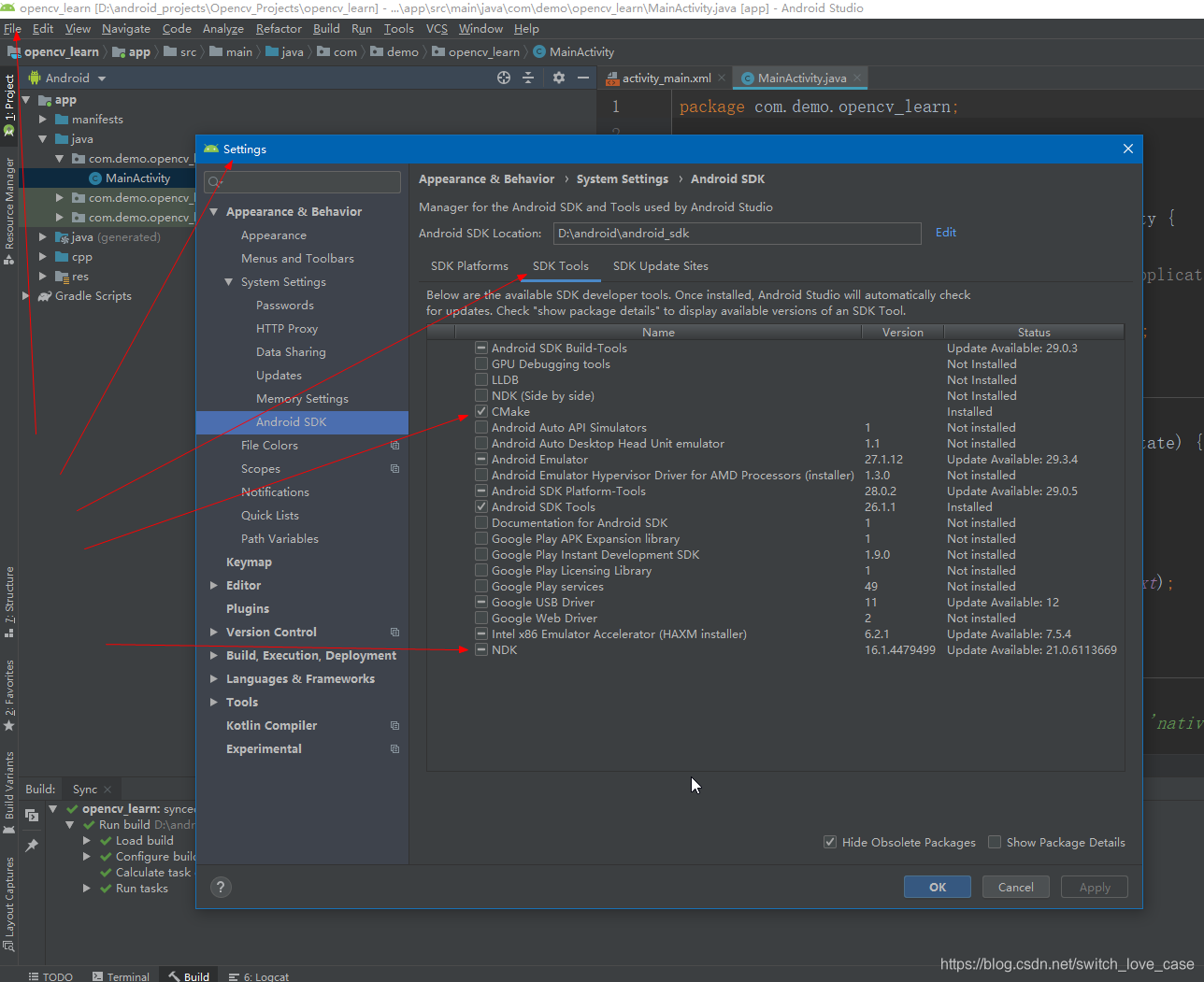1204x982 pixels.
Task: Click the restore layout icon in Build panel
Action: tap(32, 816)
